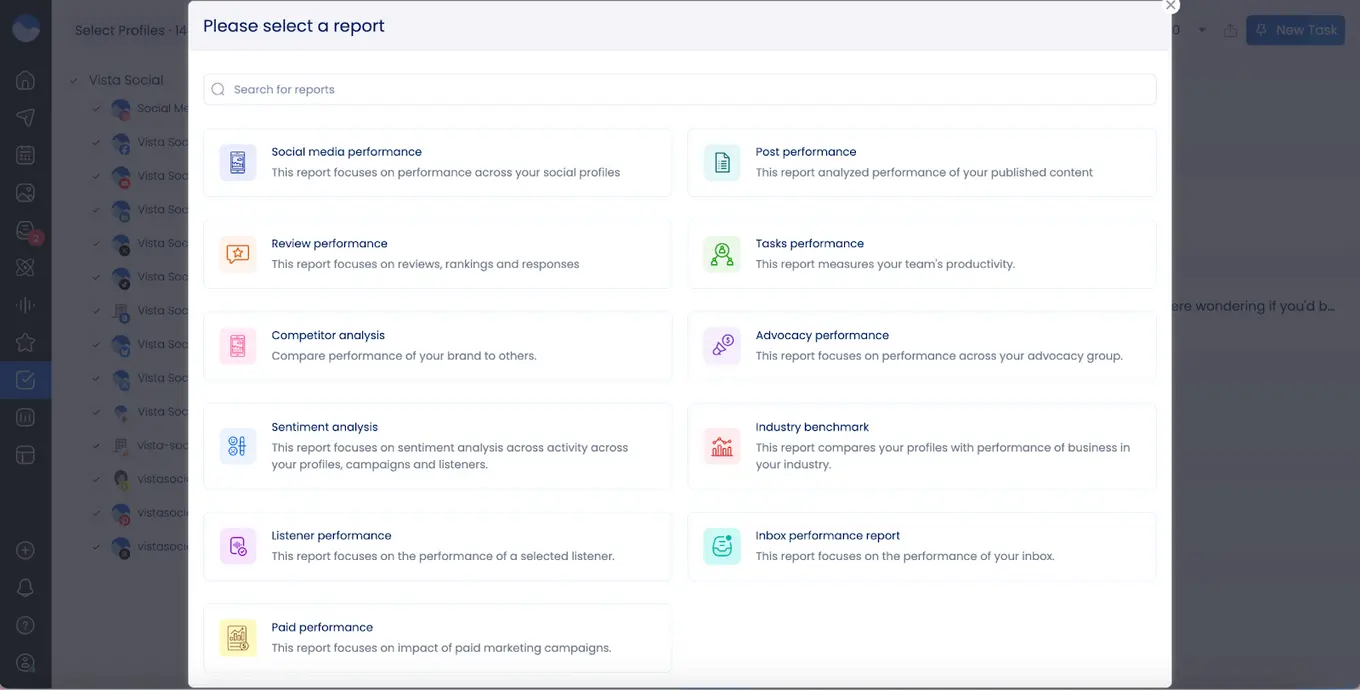Uncheck the last vistasocial profile
Viewport: 1360px width, 690px height.
point(95,546)
